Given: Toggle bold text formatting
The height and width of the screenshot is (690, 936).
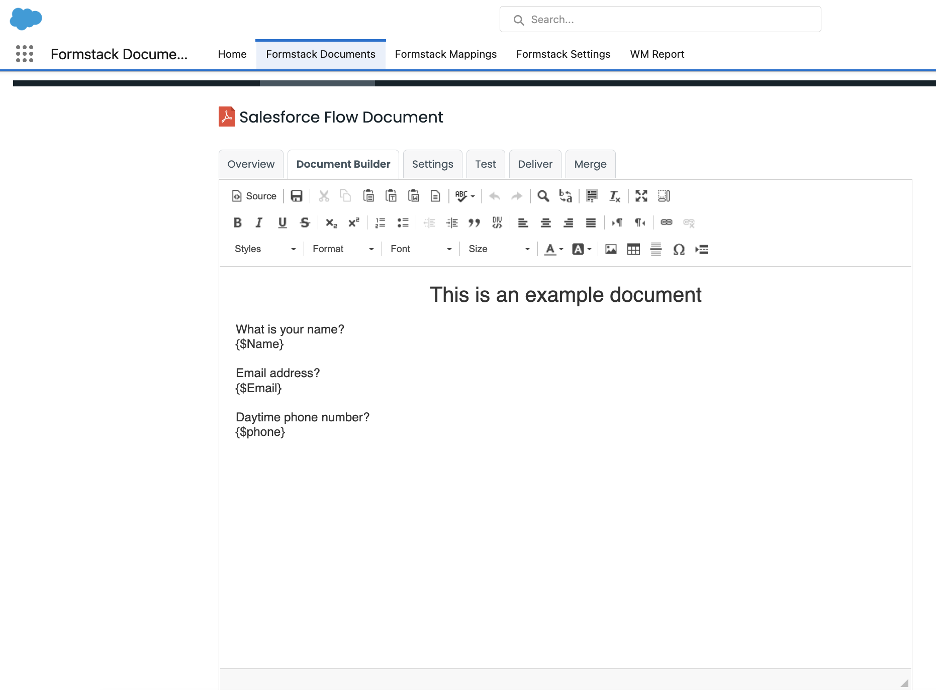Looking at the screenshot, I should click(237, 222).
